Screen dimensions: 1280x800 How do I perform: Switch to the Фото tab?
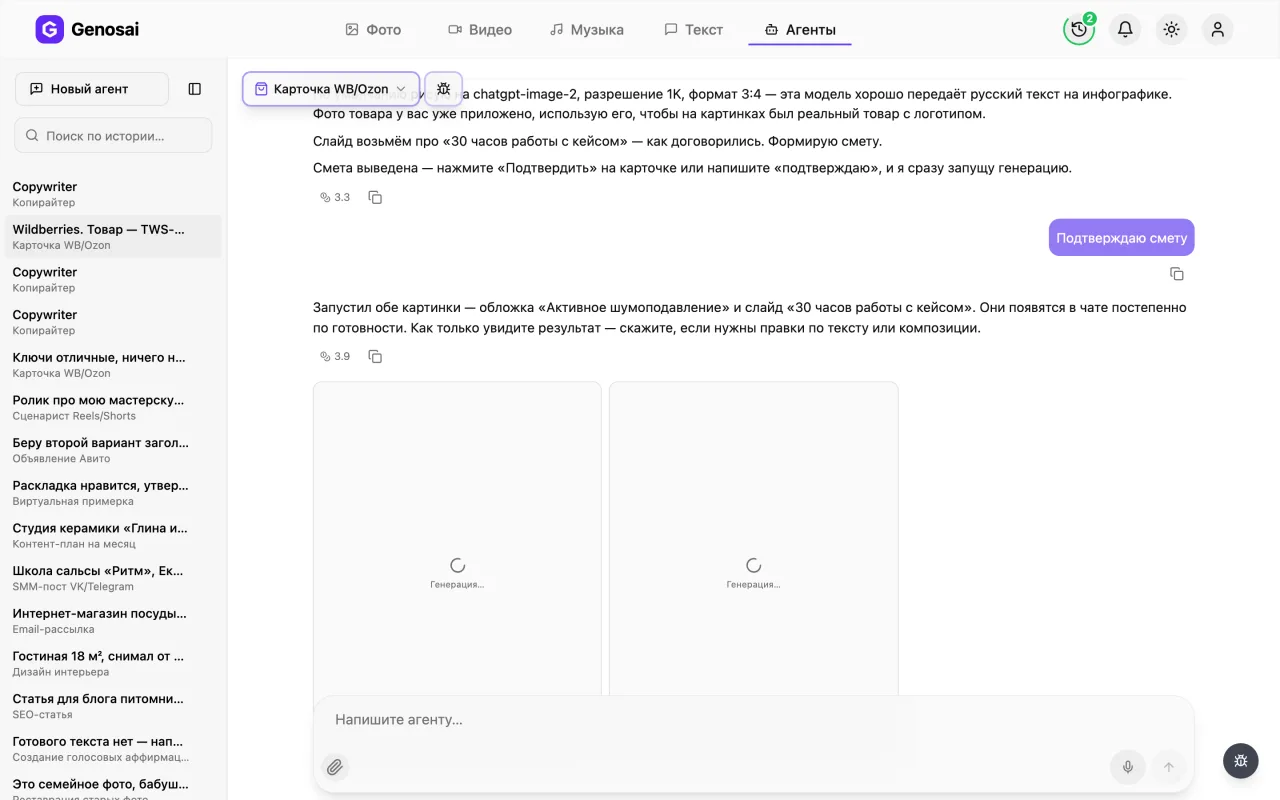point(373,30)
